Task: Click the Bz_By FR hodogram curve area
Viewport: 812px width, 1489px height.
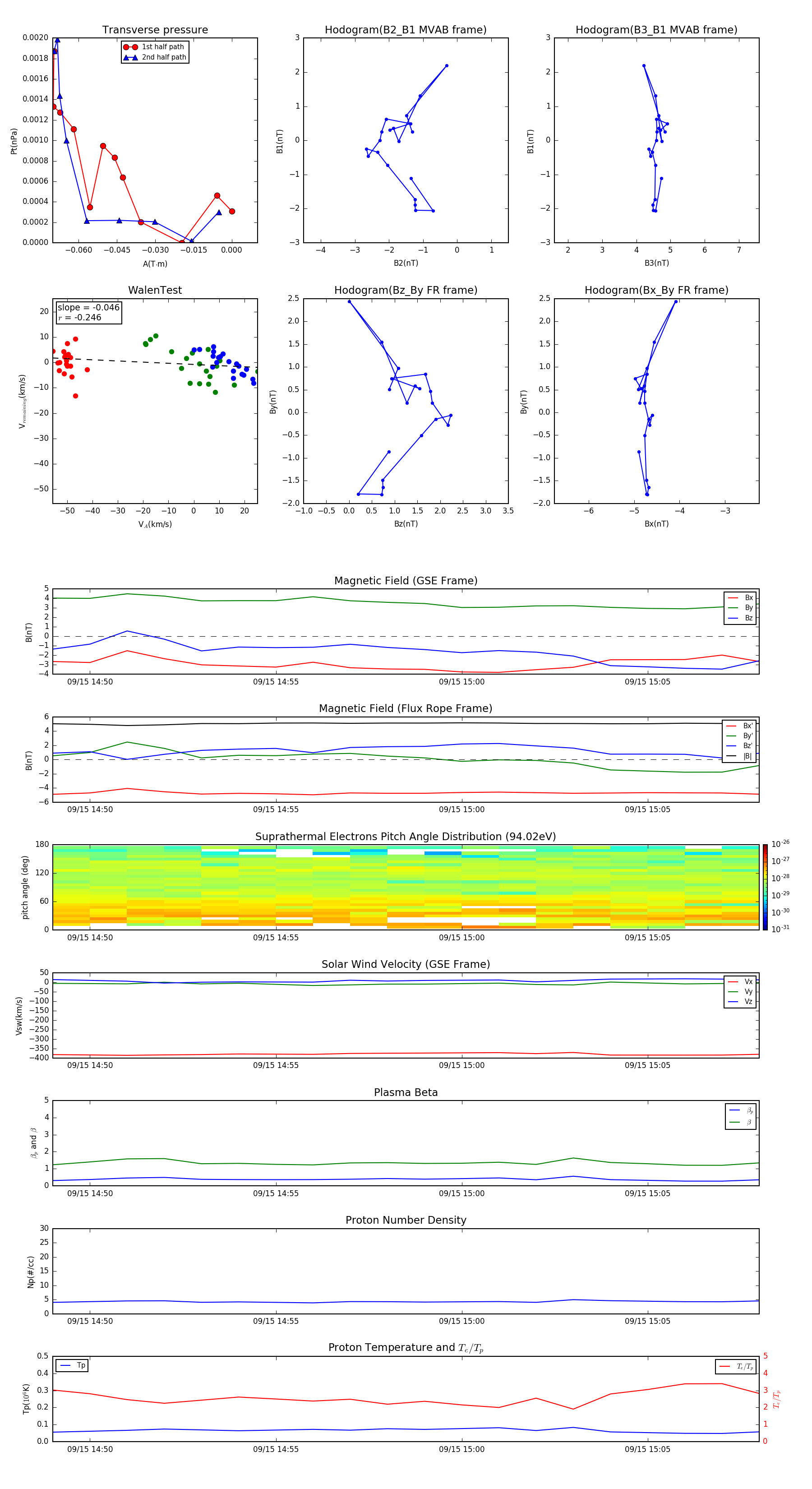Action: tap(406, 401)
